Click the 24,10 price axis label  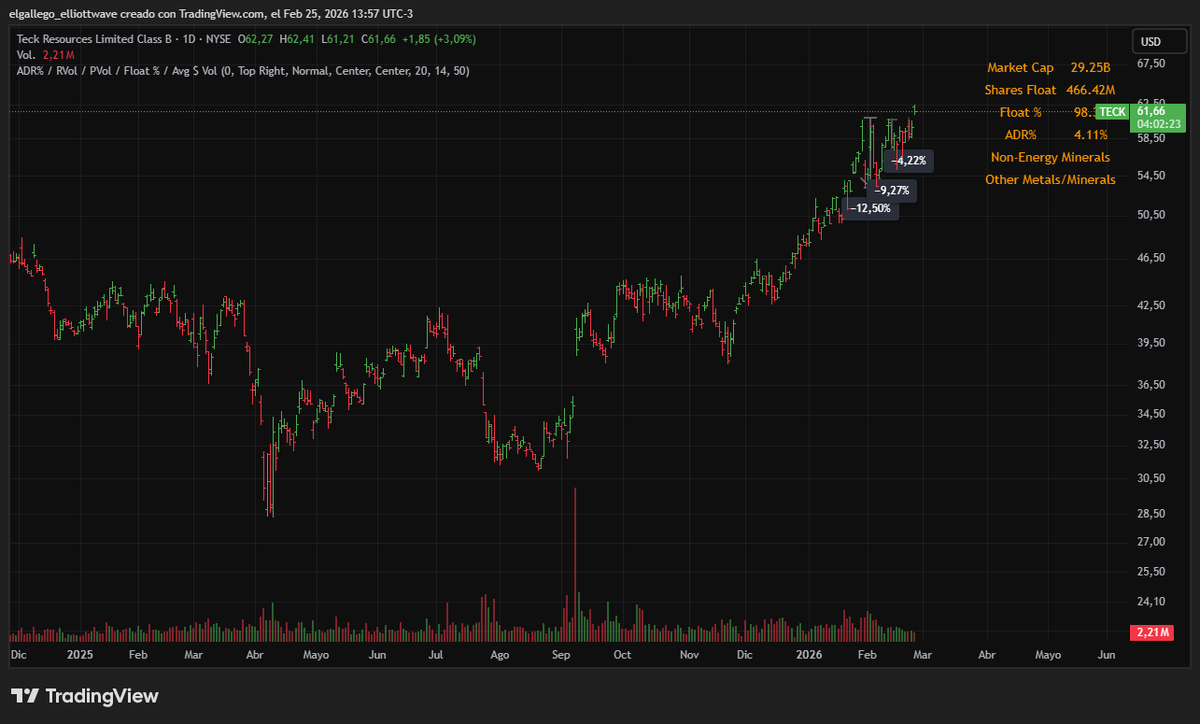pyautogui.click(x=1153, y=601)
